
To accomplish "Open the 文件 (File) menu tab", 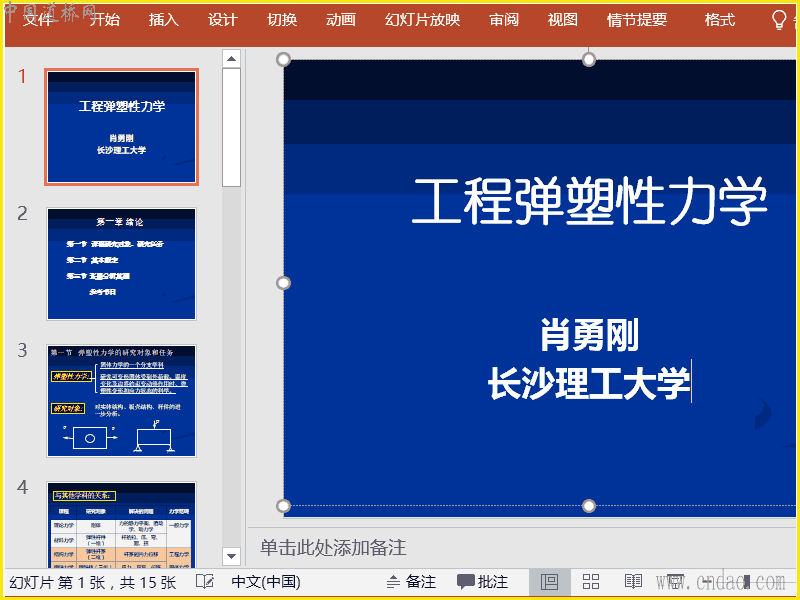I will pyautogui.click(x=37, y=20).
